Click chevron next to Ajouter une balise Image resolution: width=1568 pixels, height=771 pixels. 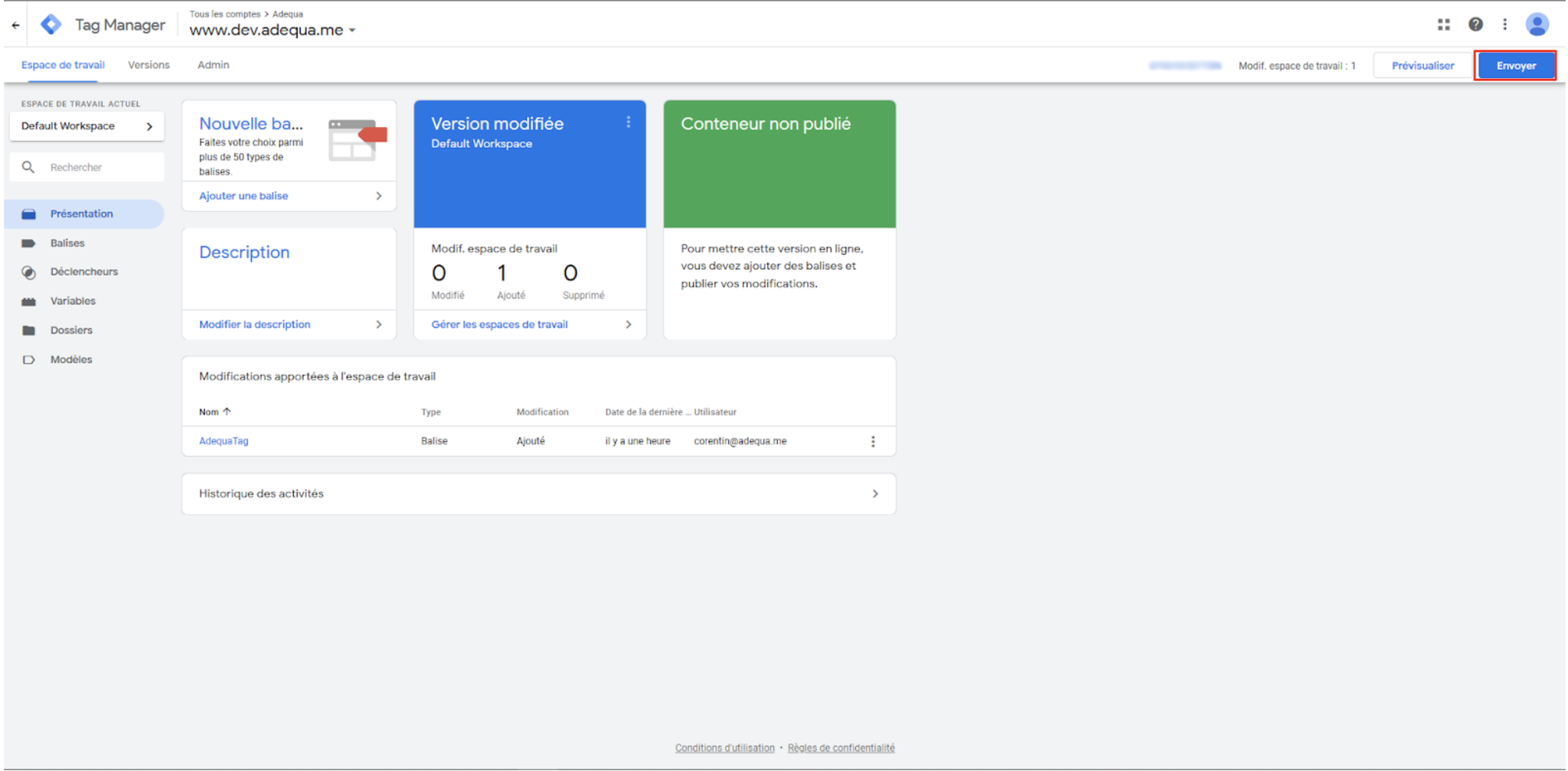[378, 196]
